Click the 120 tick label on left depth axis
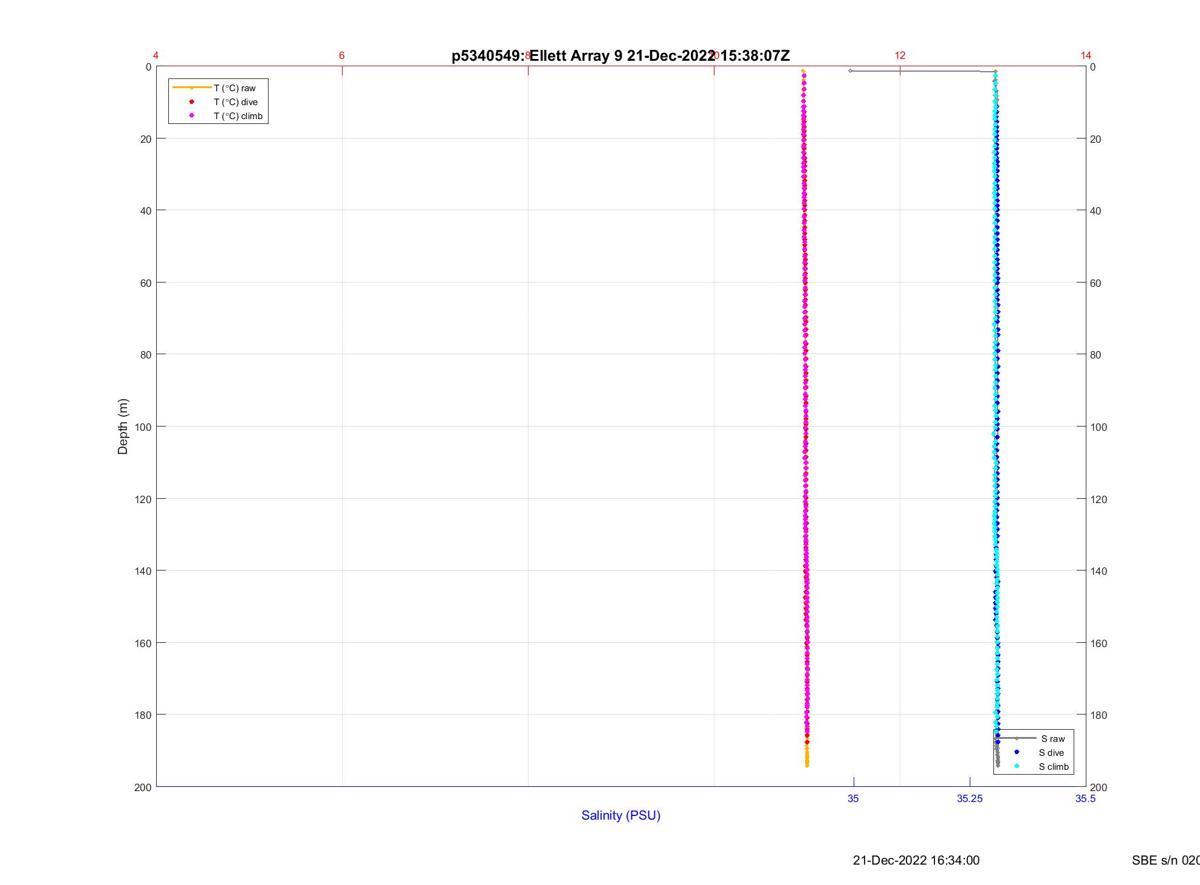The image size is (1200, 885). [143, 499]
